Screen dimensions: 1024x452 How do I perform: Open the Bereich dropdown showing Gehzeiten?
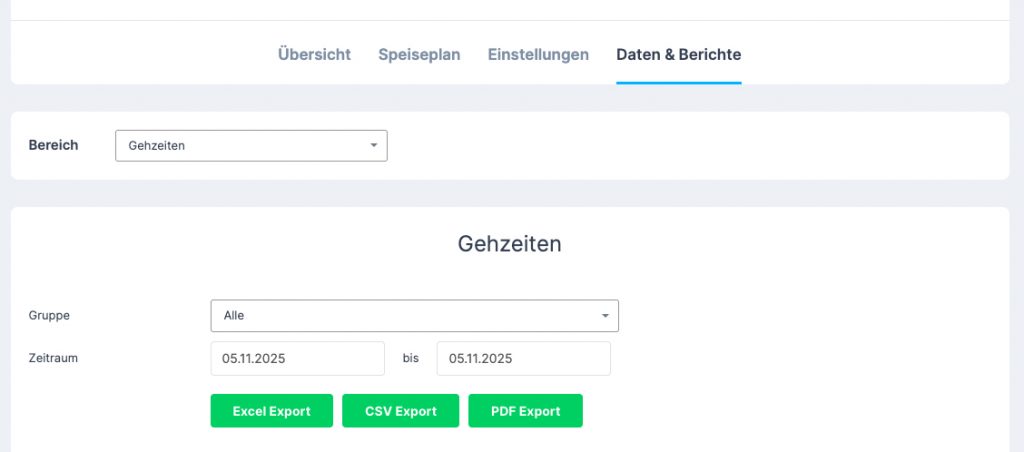[240, 146]
